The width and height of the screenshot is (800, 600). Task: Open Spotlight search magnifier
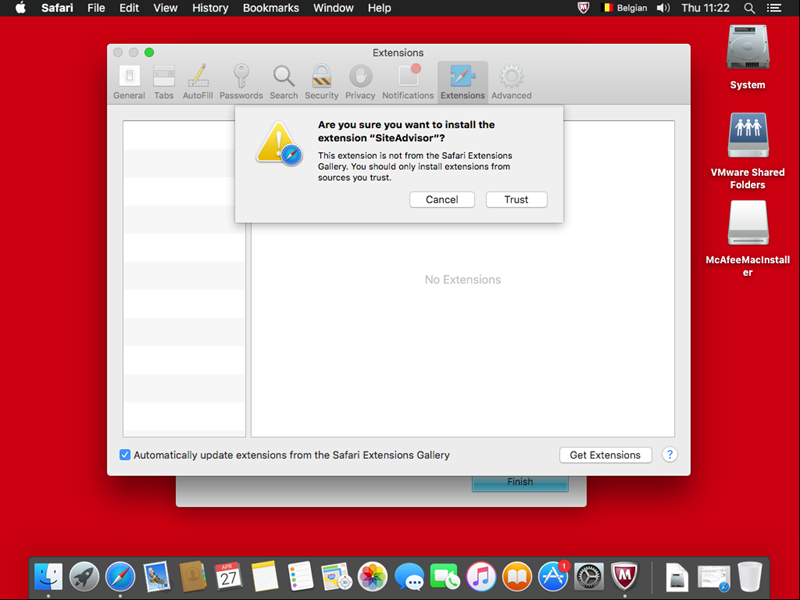pyautogui.click(x=749, y=8)
